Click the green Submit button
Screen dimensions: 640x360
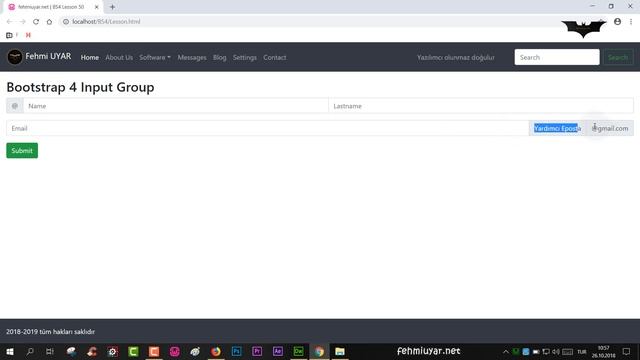coord(22,151)
